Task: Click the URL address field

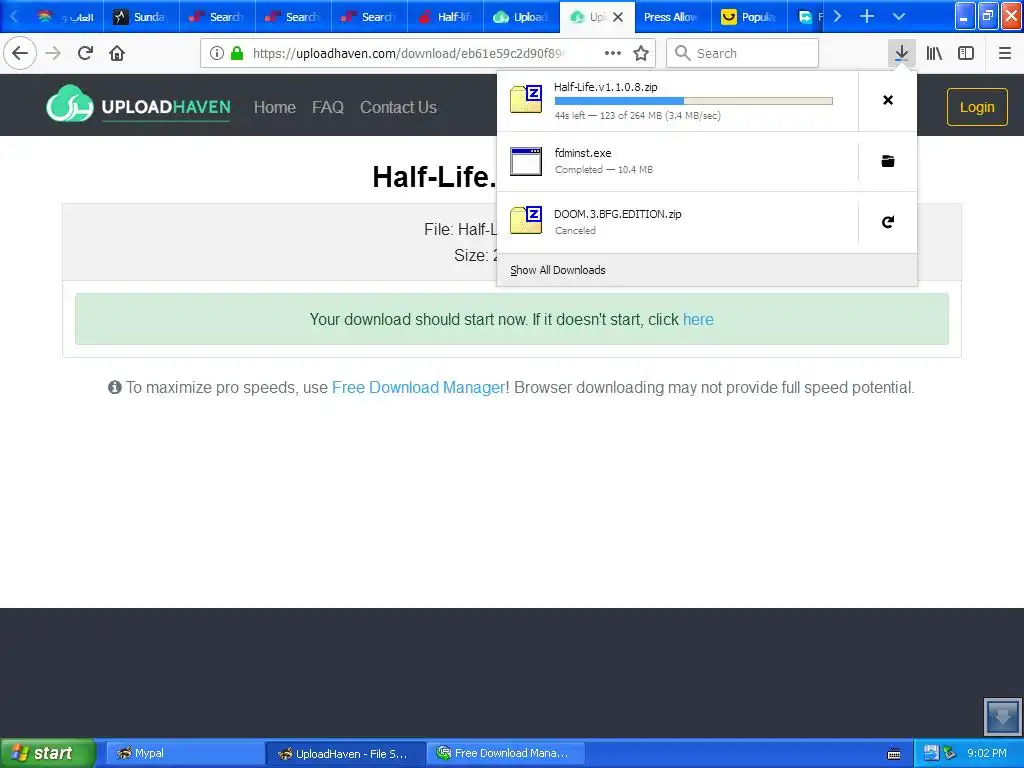Action: [410, 53]
